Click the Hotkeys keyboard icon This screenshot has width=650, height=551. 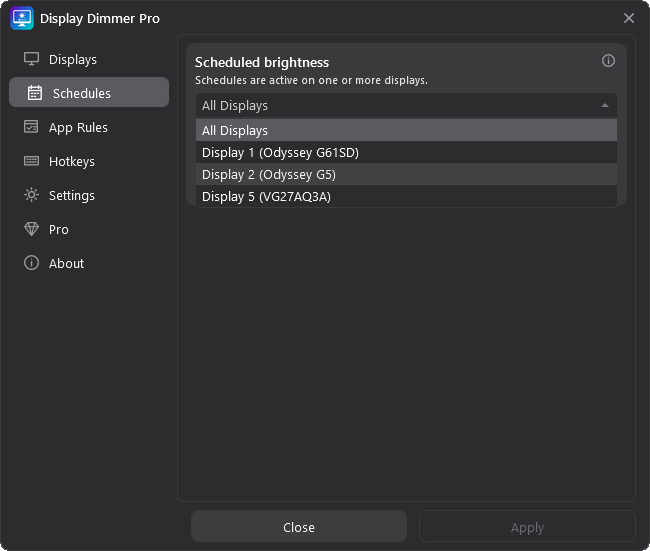coord(32,161)
